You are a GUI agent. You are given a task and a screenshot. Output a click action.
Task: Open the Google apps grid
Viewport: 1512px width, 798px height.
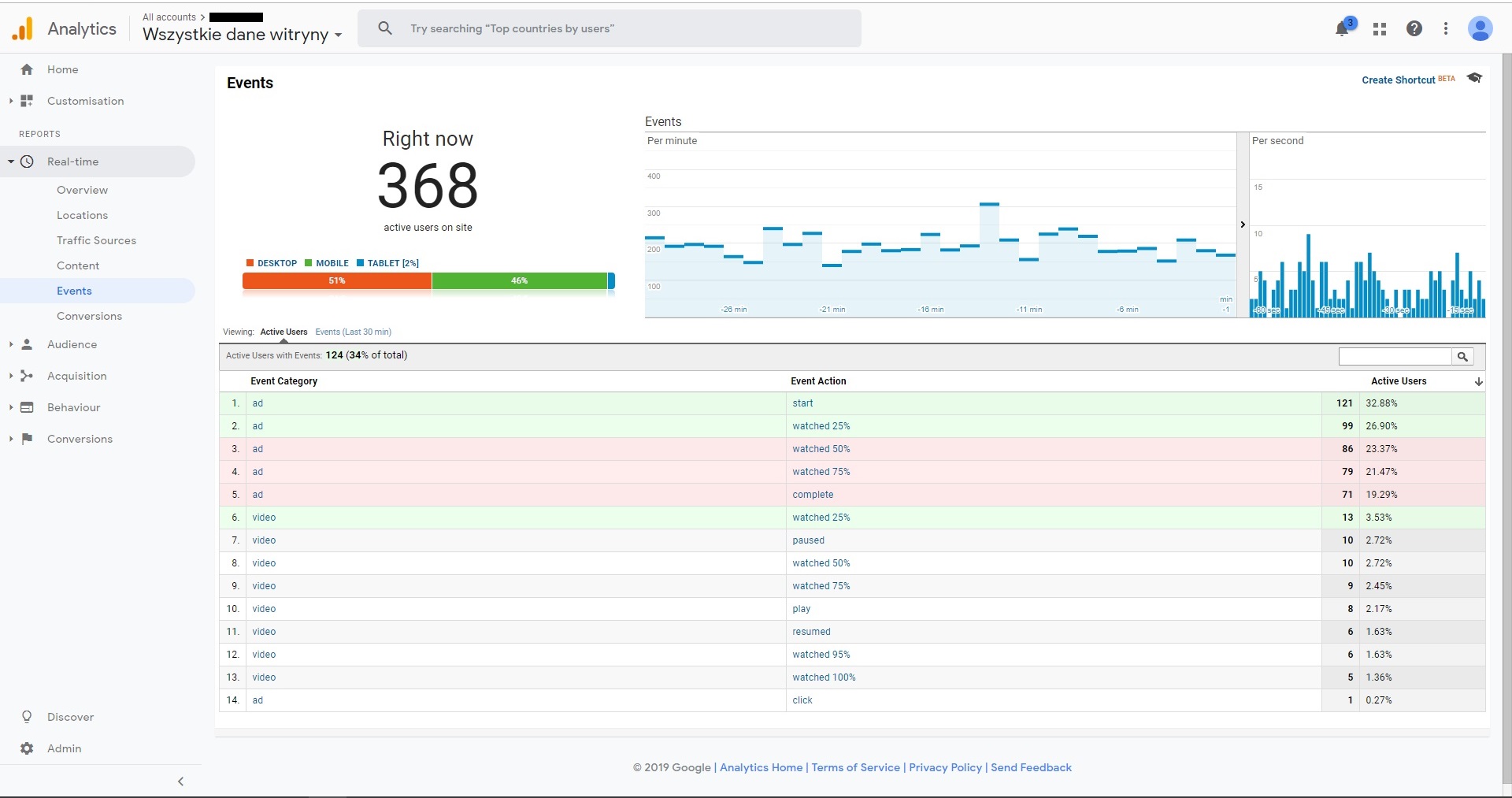[1380, 29]
